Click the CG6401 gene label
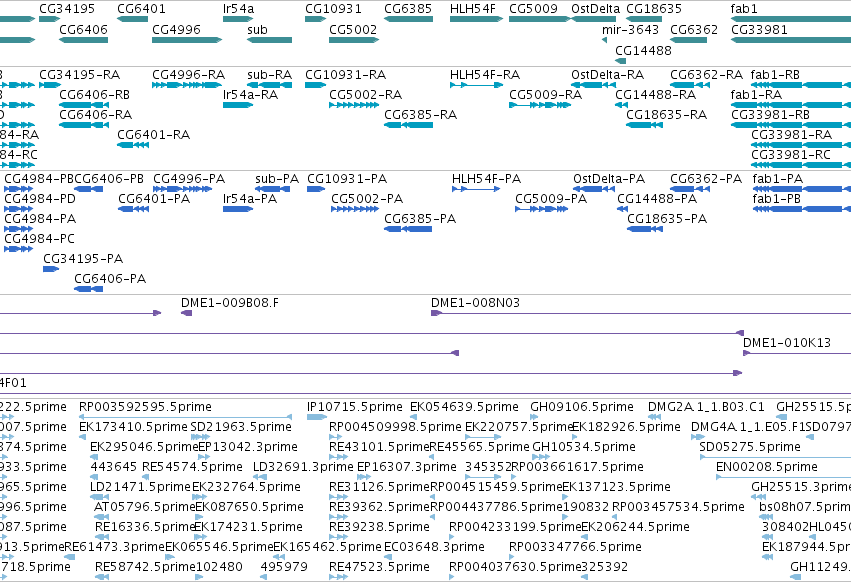Viewport: 851px width, 582px height. (141, 9)
